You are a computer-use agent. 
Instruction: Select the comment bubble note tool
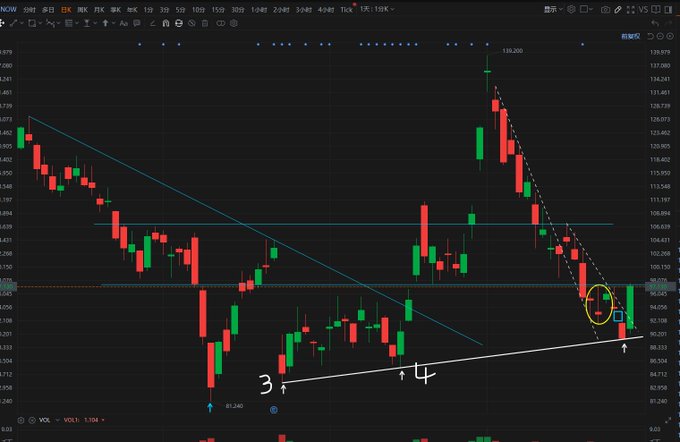[137, 23]
